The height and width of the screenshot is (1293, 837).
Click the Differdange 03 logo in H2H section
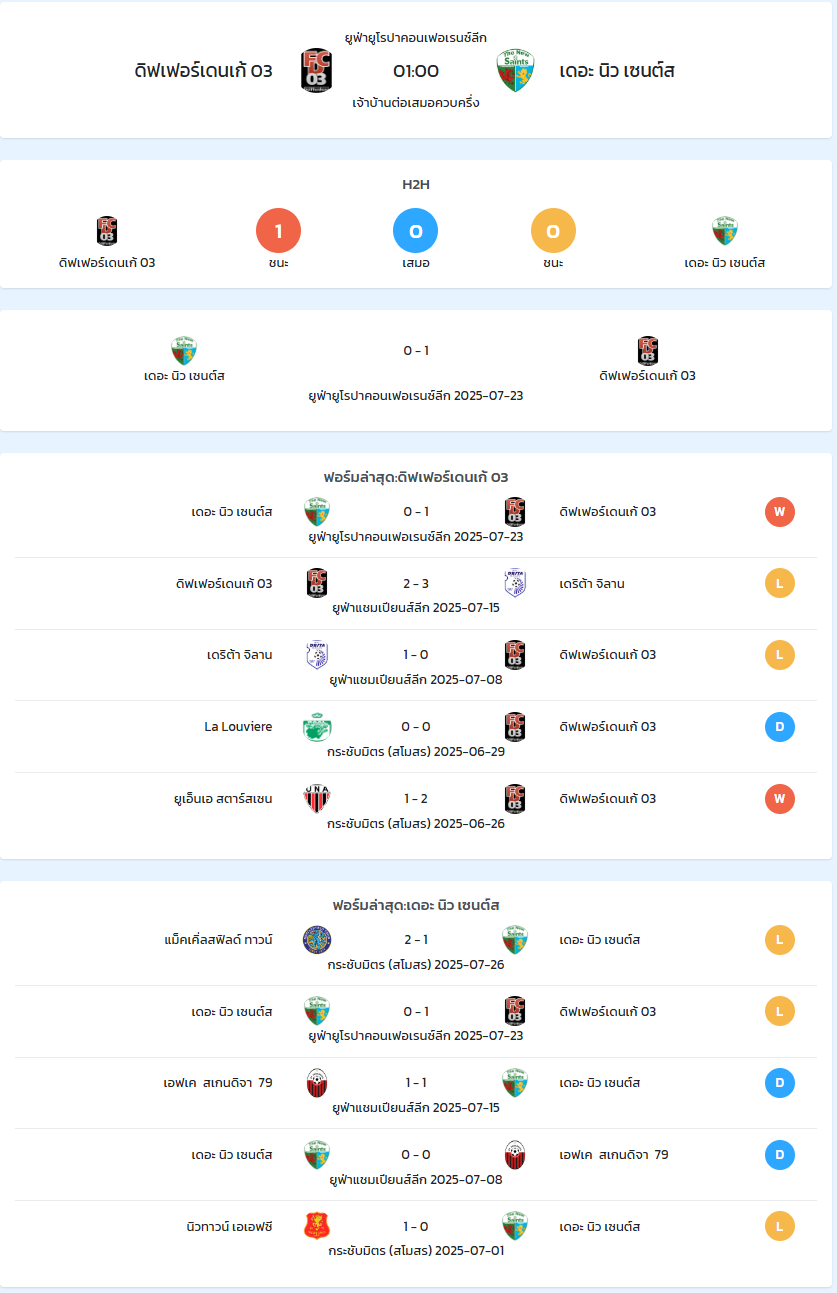click(107, 231)
